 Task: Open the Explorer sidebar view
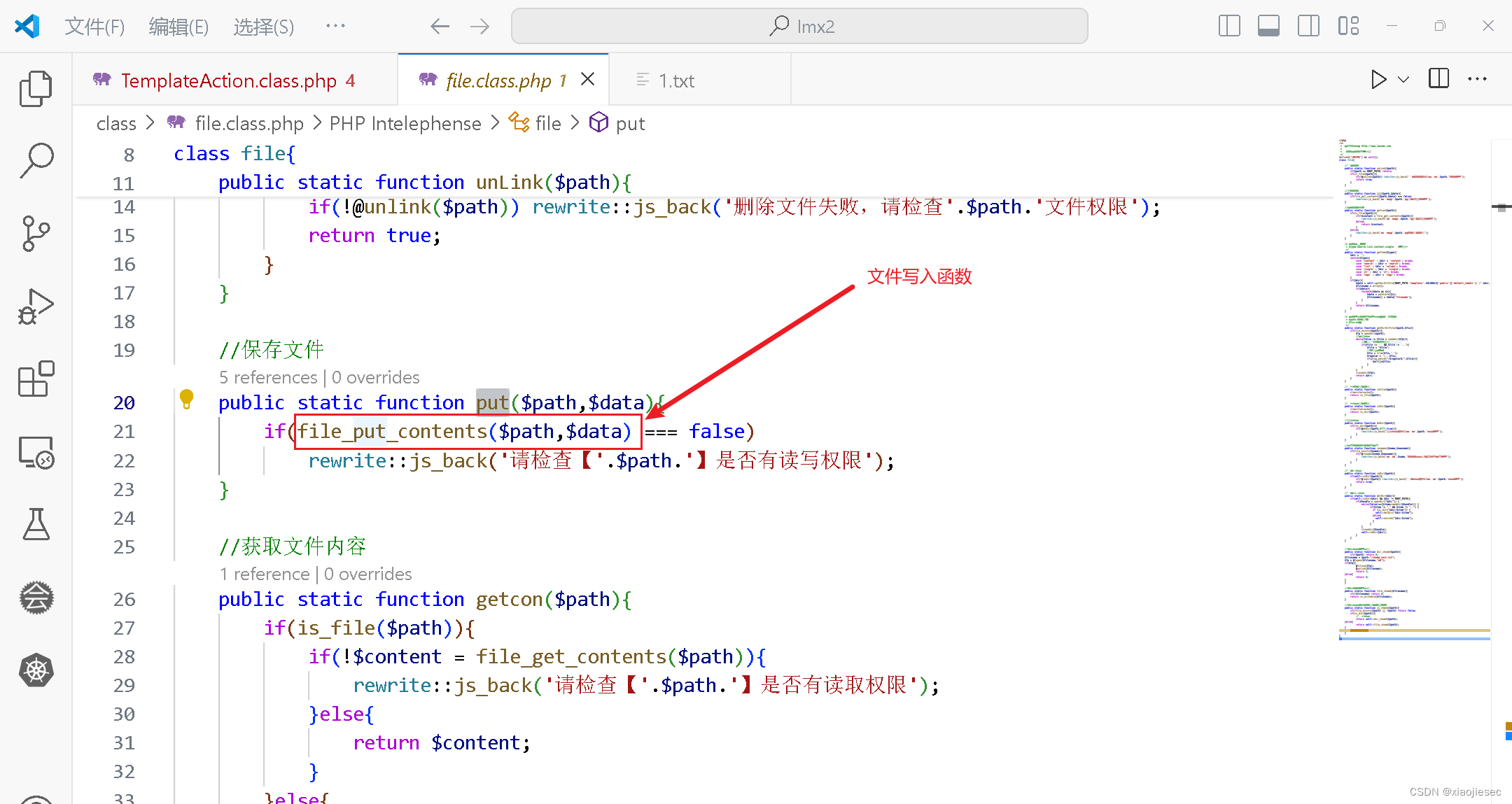(36, 88)
